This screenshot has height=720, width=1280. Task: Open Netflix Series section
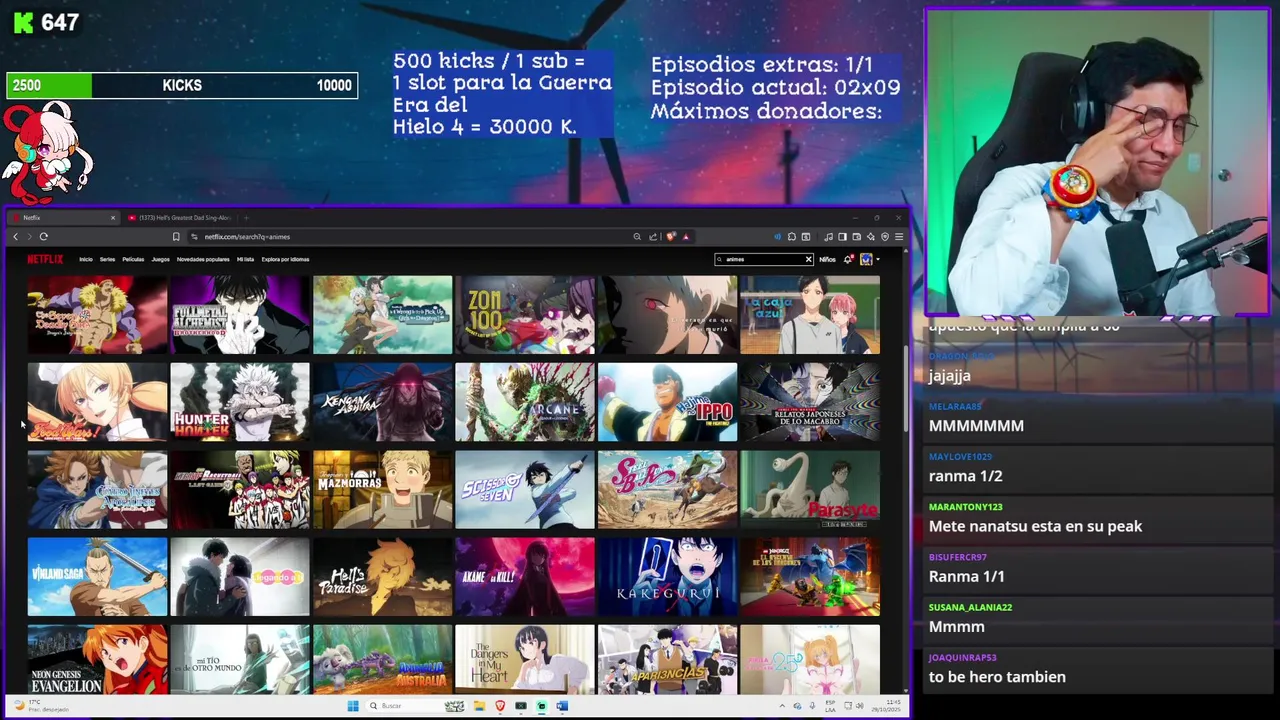tap(107, 260)
